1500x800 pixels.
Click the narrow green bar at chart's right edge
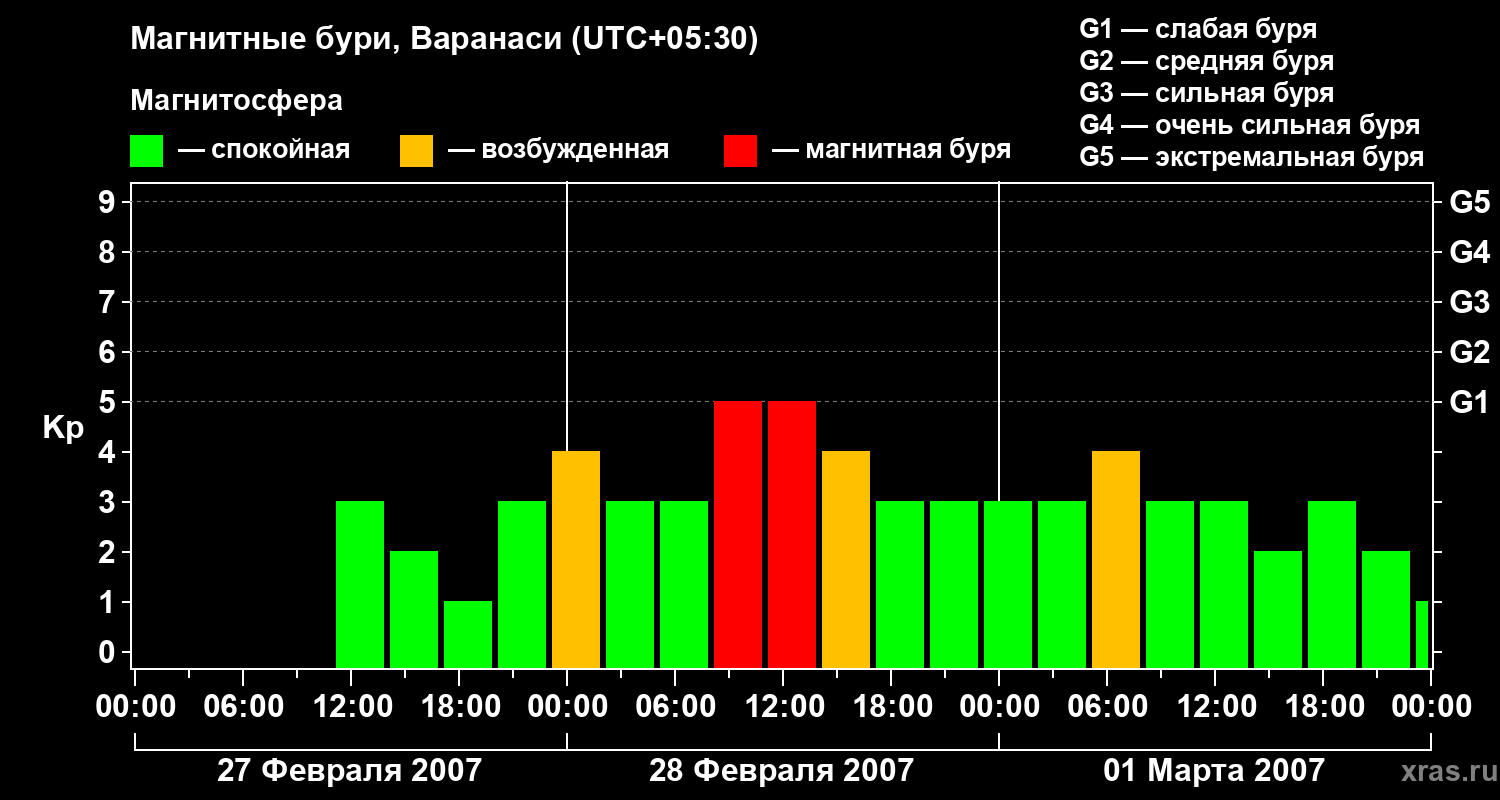point(1422,635)
